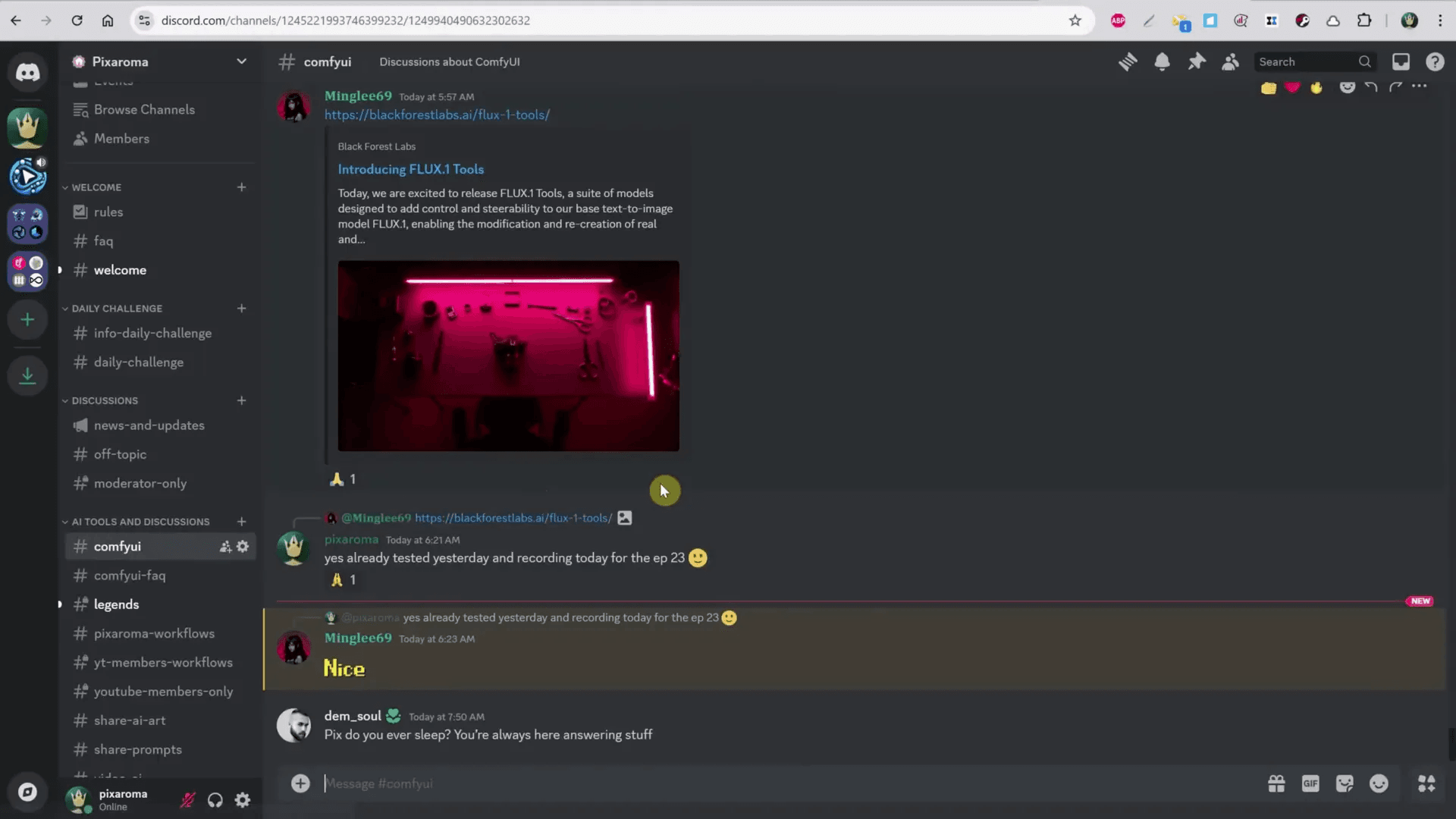Collapse the DISCUSSIONS category
The height and width of the screenshot is (819, 1456).
click(x=99, y=400)
